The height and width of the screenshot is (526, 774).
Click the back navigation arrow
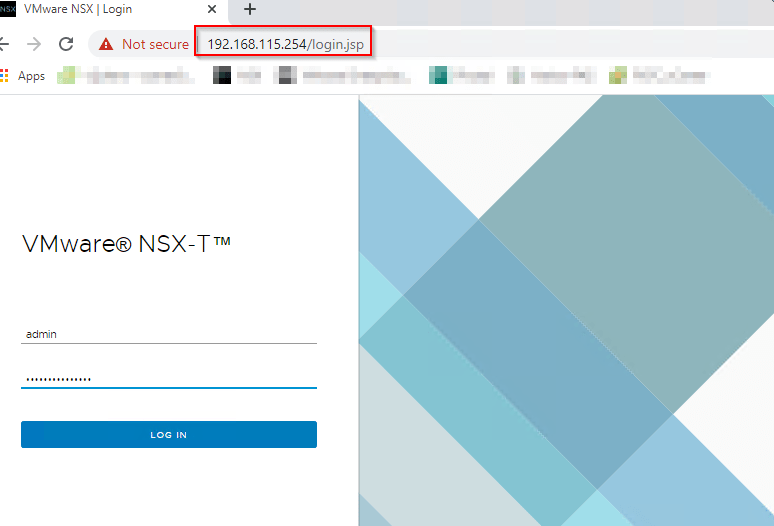pyautogui.click(x=4, y=44)
